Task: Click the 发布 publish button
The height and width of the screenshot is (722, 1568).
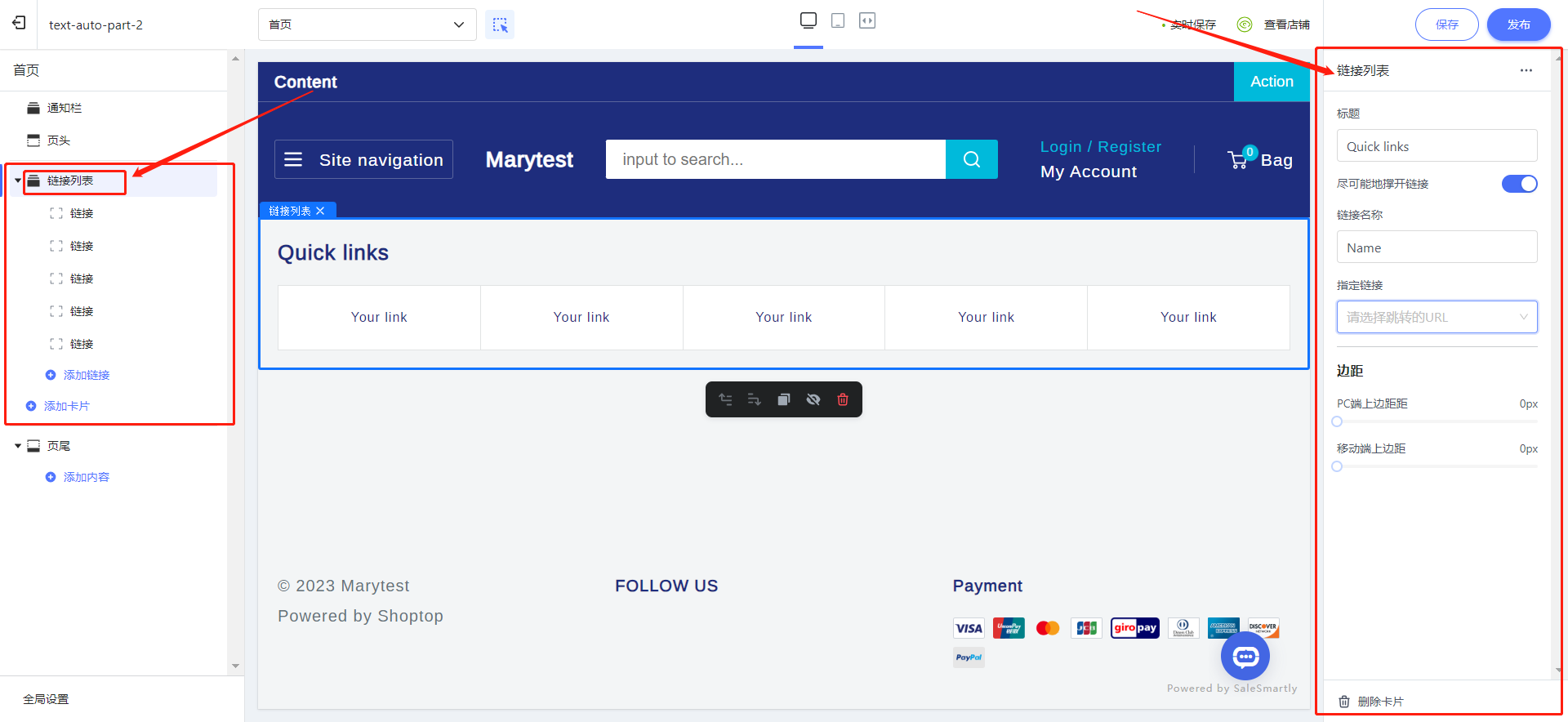Action: [x=1518, y=25]
